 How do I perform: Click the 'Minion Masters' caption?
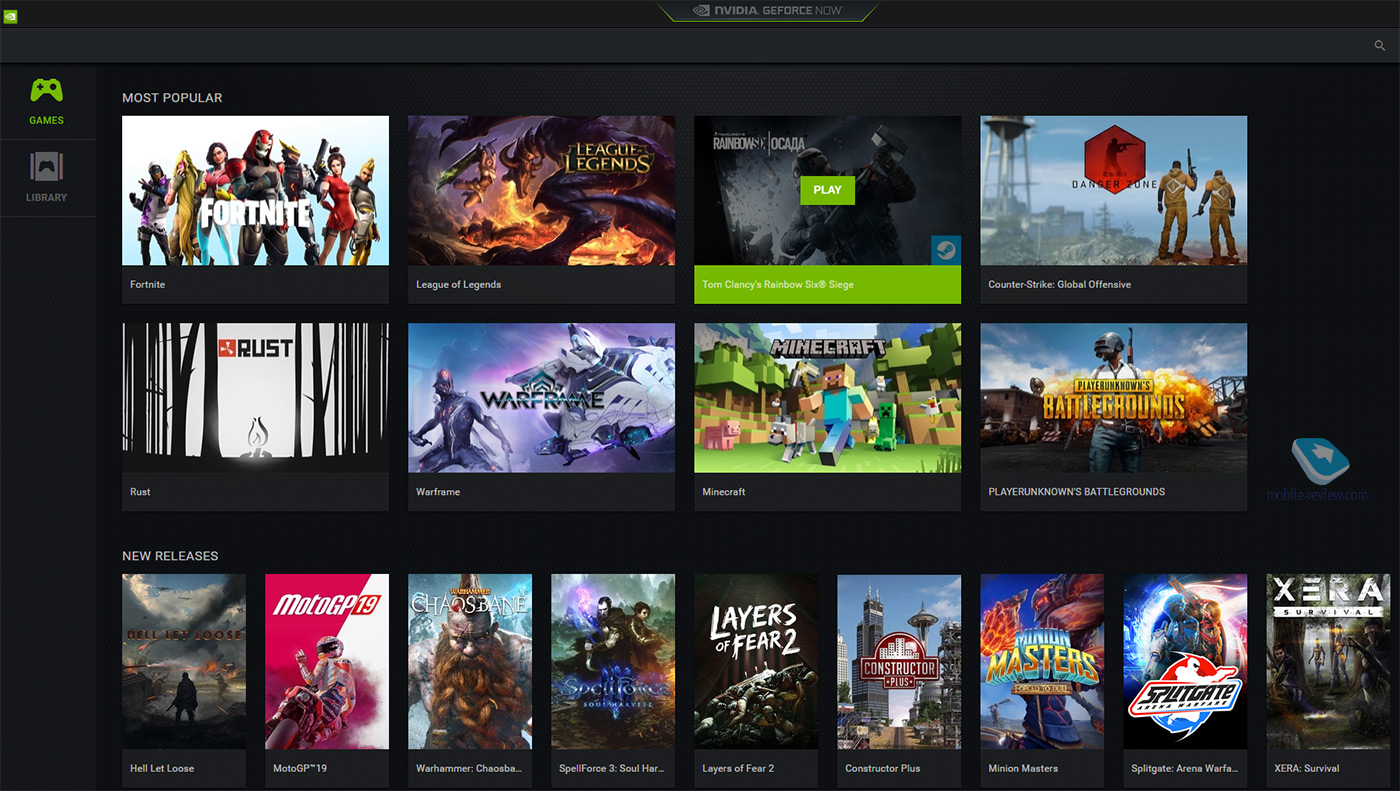coord(1023,768)
